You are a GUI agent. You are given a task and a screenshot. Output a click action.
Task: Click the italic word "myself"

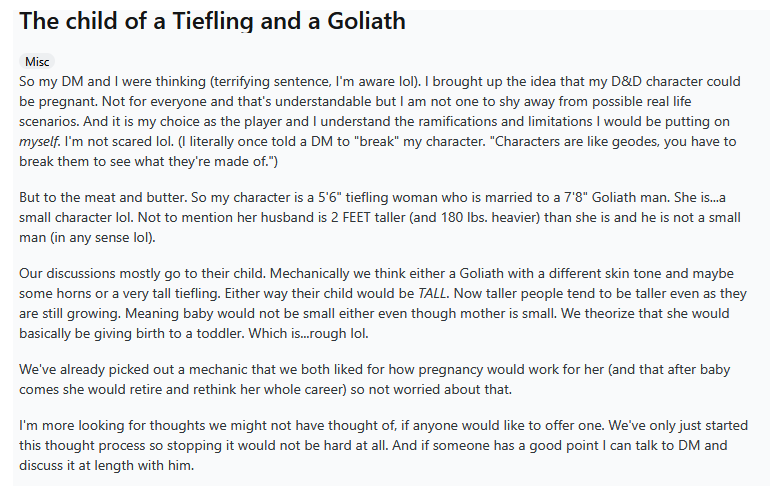39,142
